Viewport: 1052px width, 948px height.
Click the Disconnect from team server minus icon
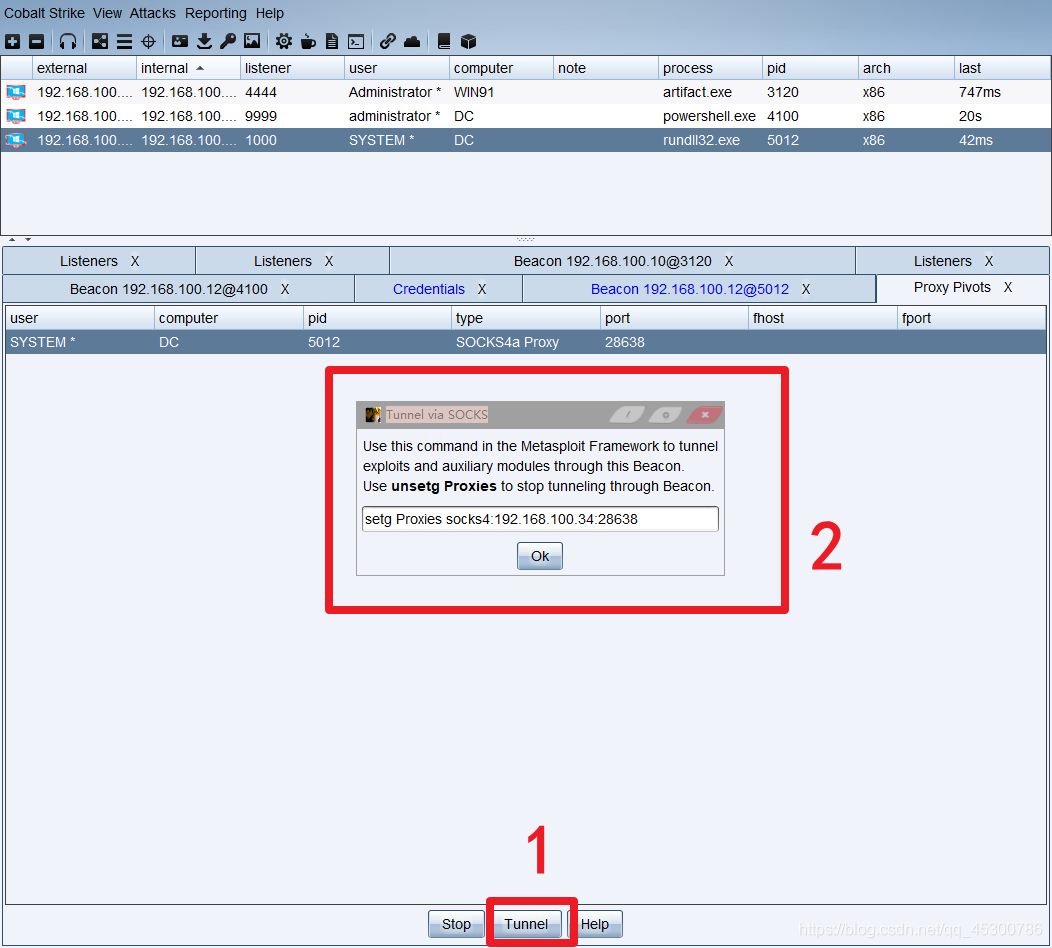tap(36, 42)
